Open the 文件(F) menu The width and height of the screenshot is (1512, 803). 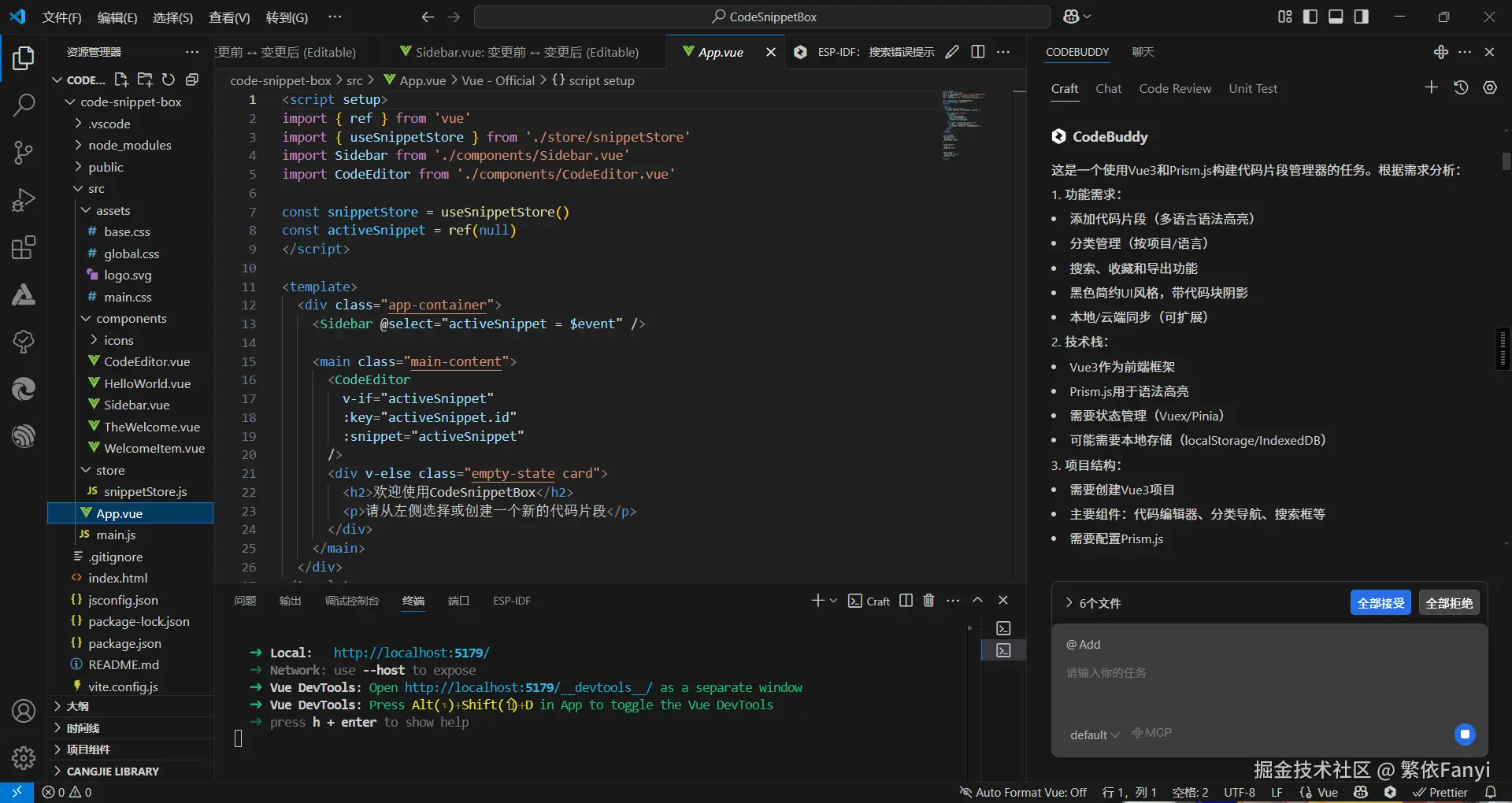tap(61, 17)
